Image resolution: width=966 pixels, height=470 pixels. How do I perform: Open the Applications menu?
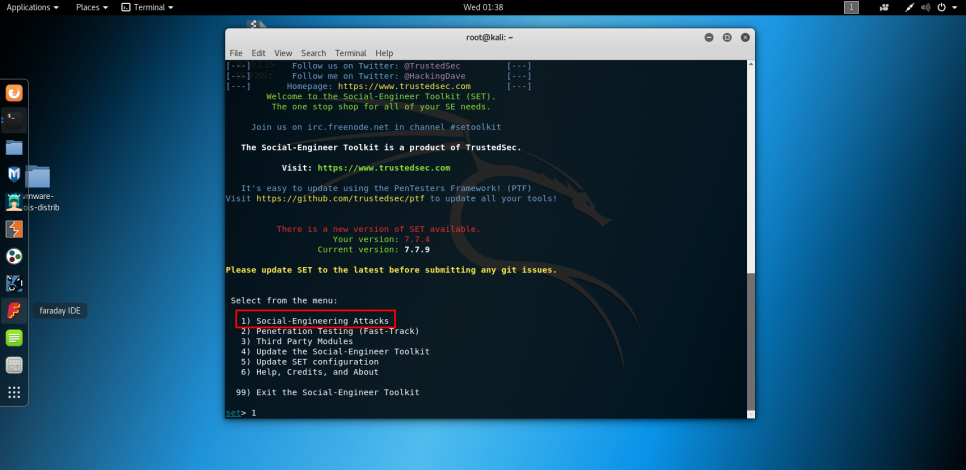tap(33, 7)
